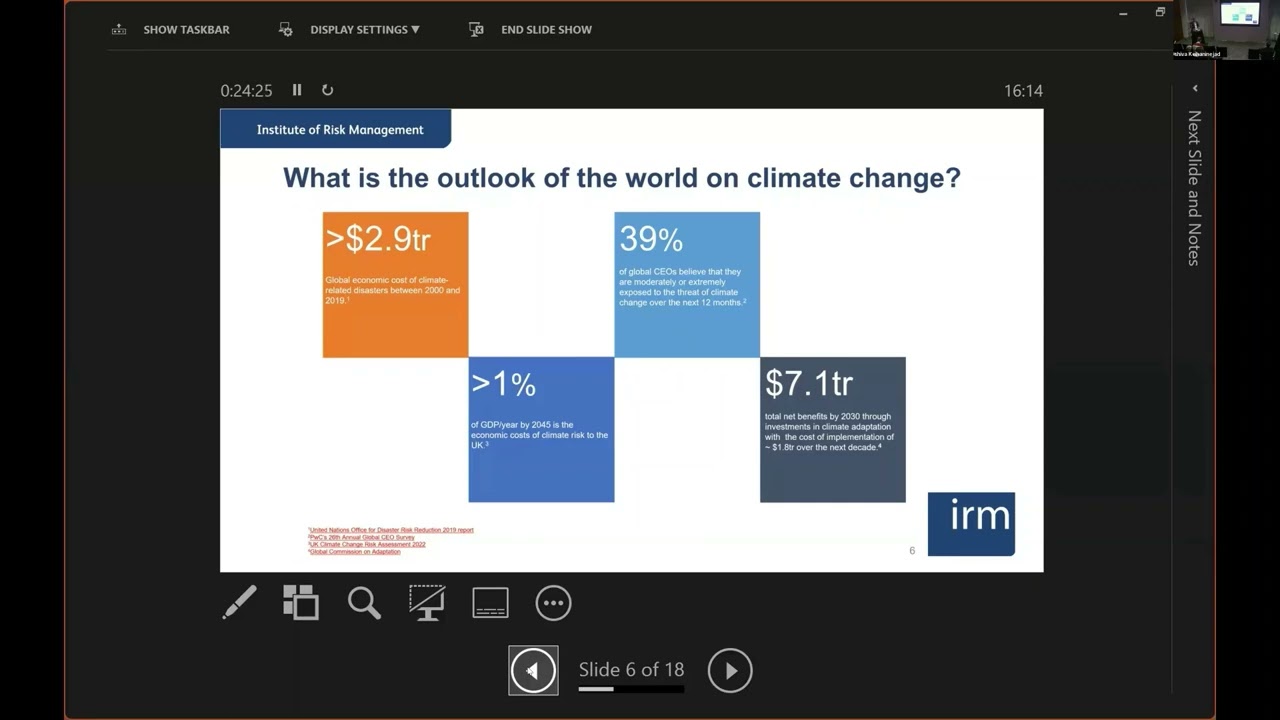This screenshot has height=720, width=1280.
Task: Click the irm logo on the slide
Action: (x=971, y=523)
